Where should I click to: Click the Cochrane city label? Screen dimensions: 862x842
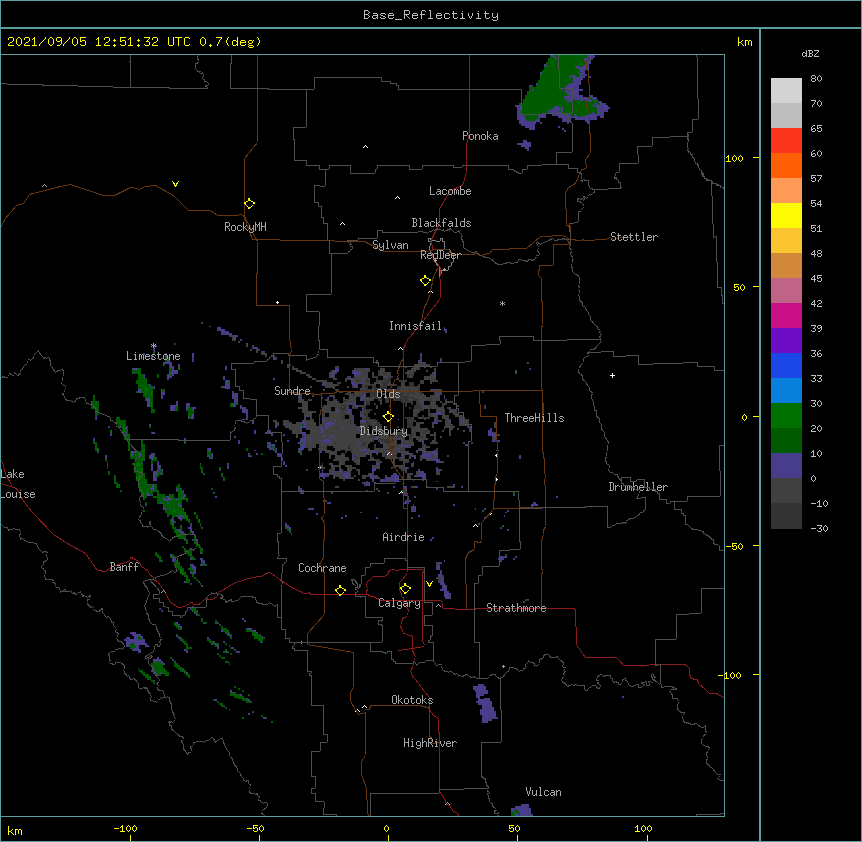(x=322, y=568)
